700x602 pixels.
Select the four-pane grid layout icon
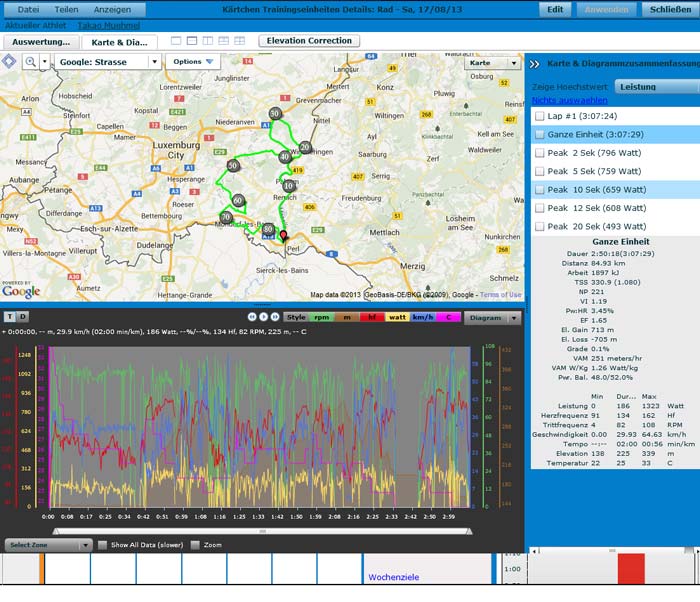(240, 41)
